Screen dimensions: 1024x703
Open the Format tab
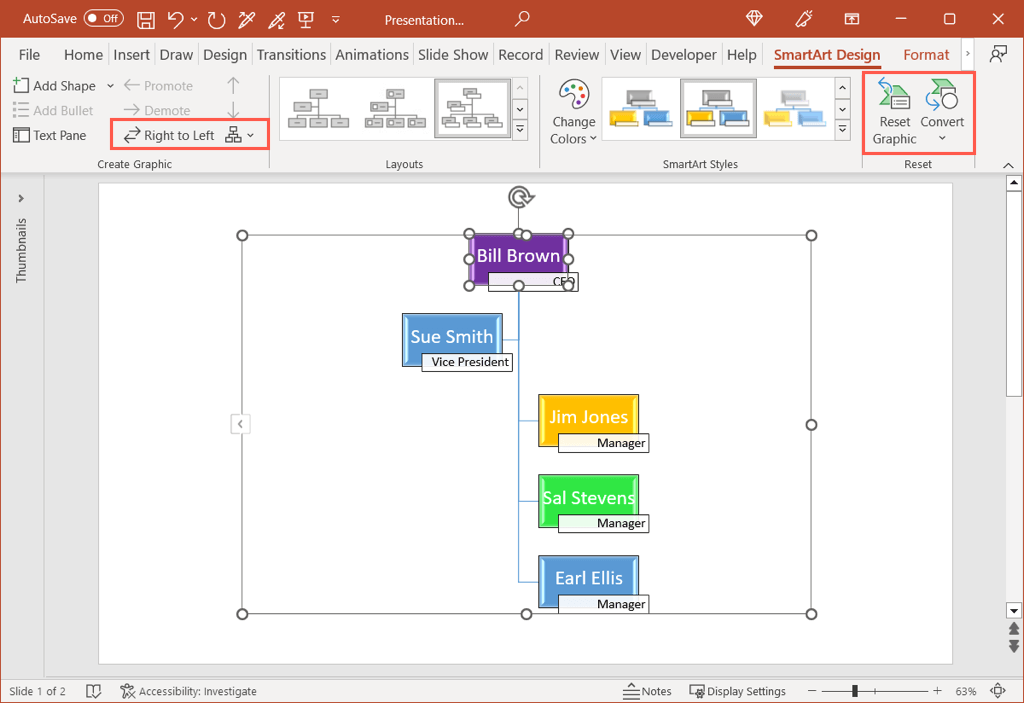click(926, 55)
